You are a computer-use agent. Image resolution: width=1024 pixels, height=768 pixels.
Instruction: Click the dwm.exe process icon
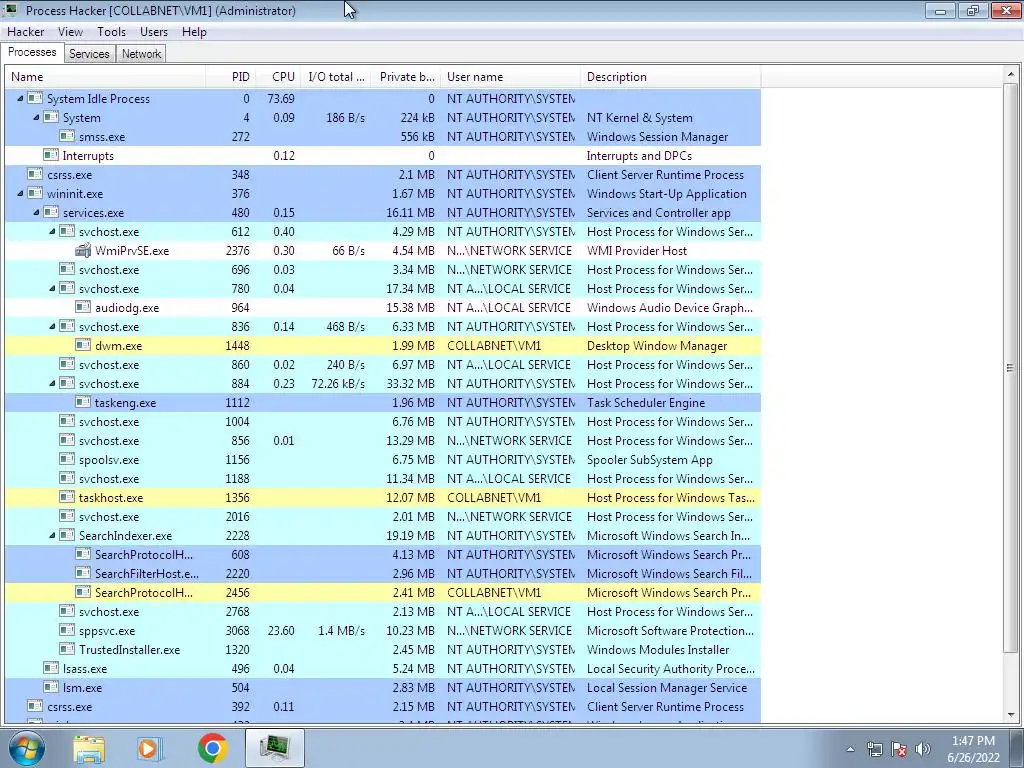83,345
